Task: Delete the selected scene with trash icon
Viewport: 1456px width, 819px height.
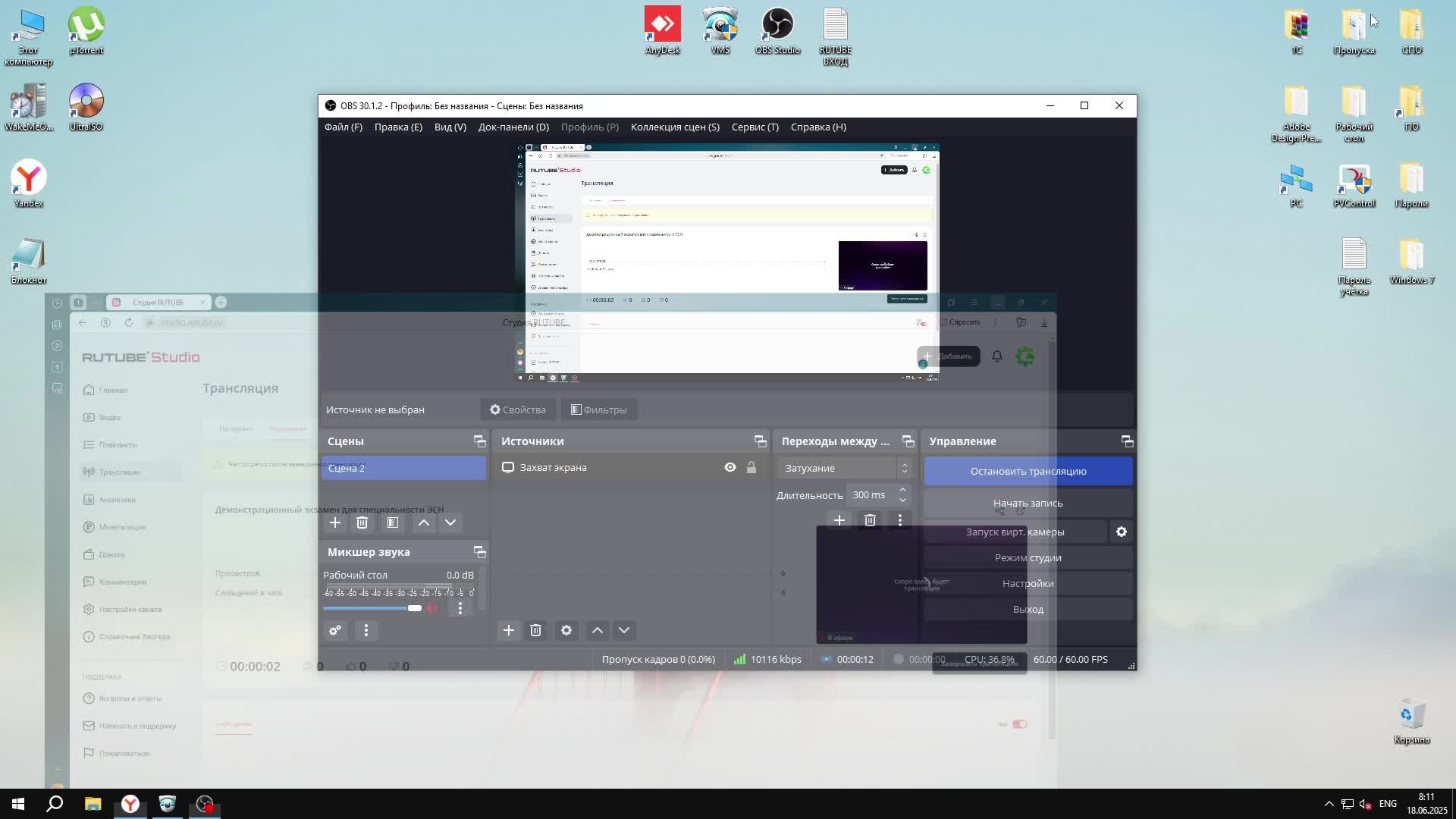Action: click(362, 522)
